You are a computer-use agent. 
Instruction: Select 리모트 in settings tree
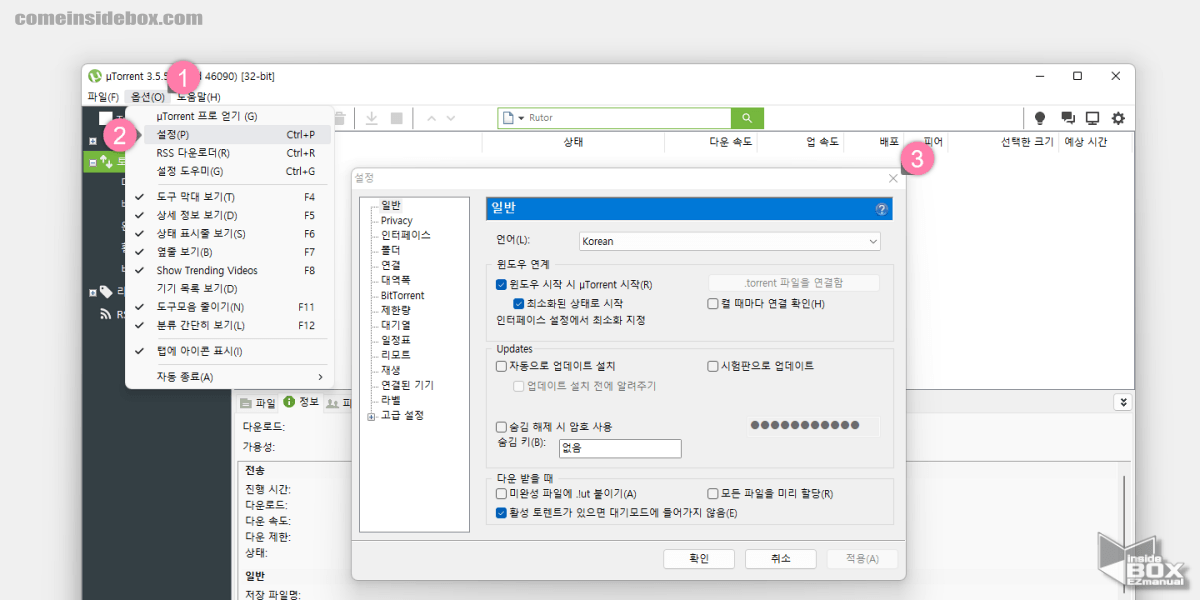(x=395, y=355)
